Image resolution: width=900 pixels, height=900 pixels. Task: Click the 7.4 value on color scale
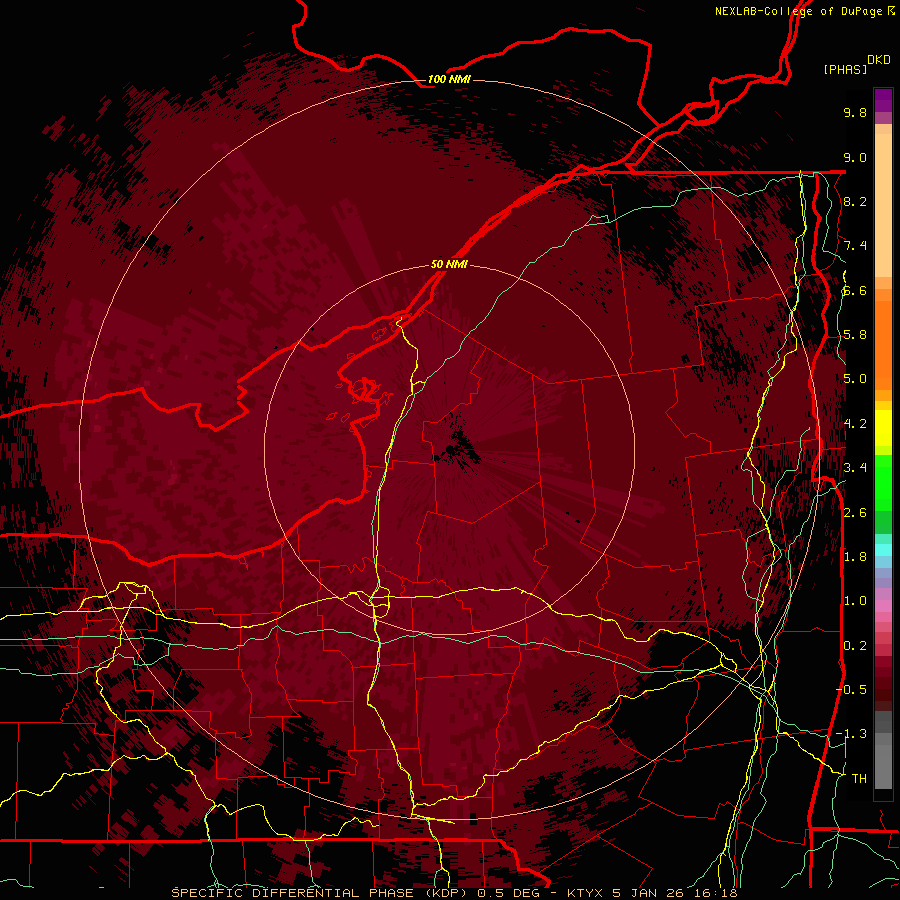coord(855,246)
